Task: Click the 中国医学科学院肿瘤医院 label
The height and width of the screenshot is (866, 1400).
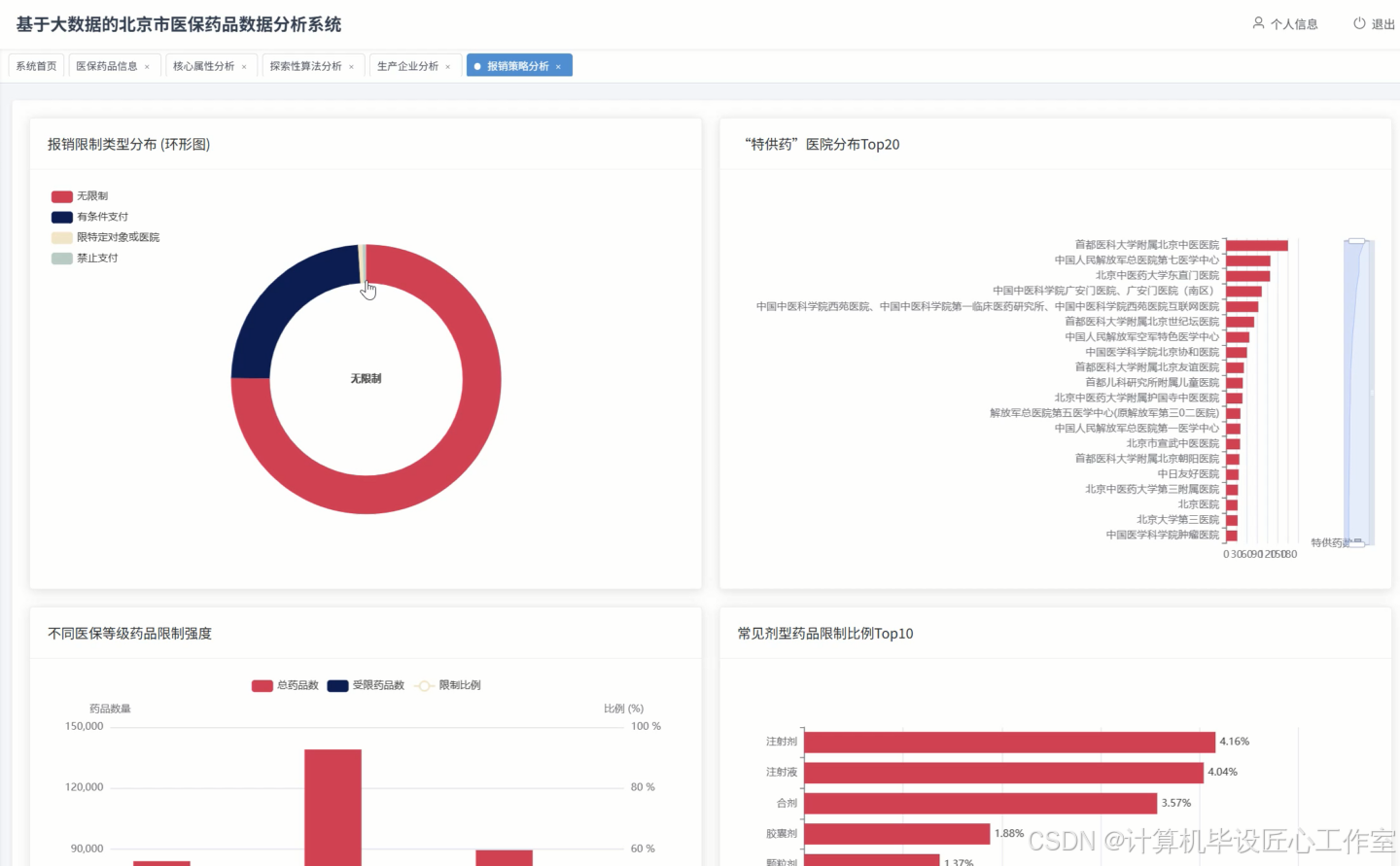Action: coord(1163,536)
